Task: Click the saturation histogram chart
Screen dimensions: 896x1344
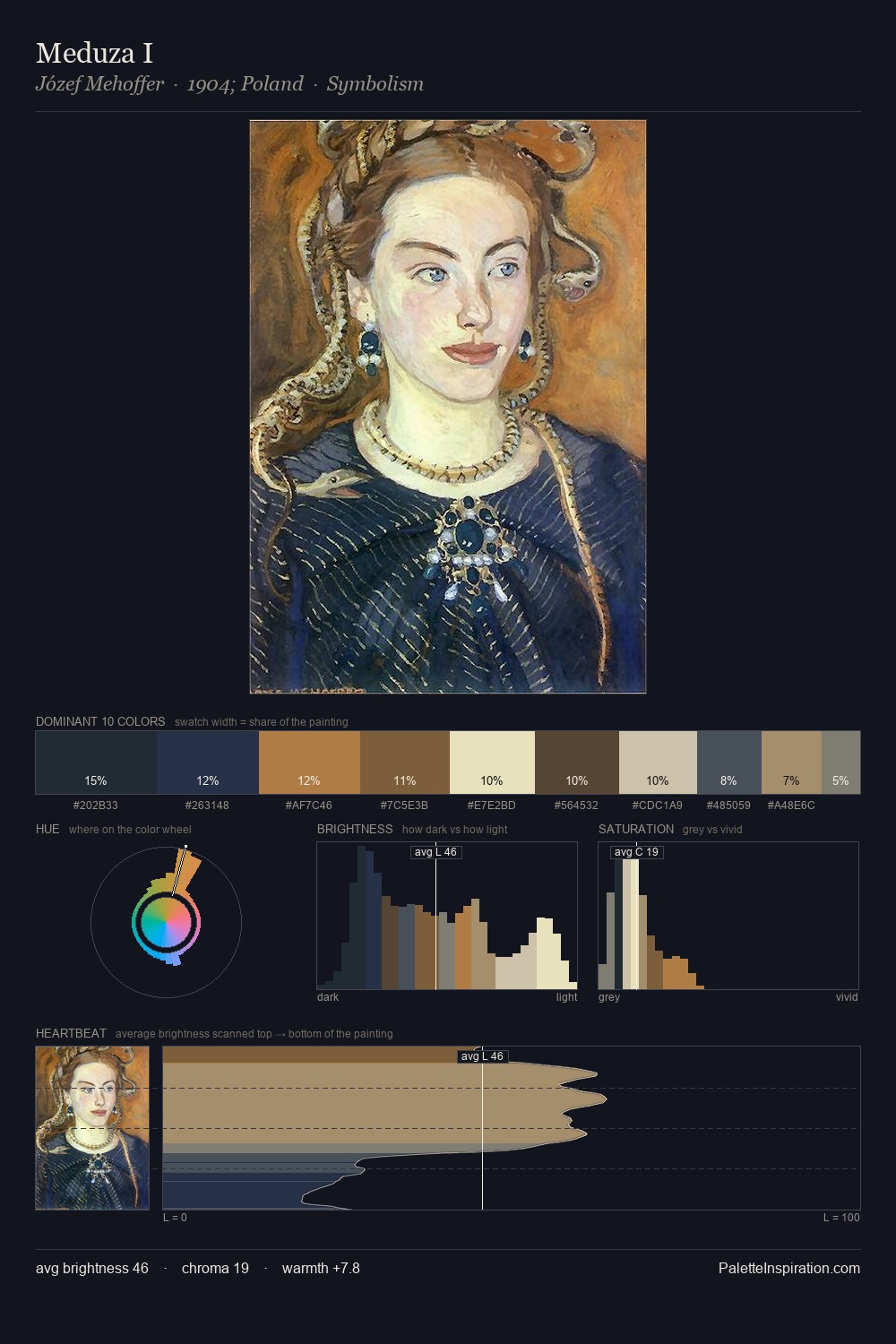Action: click(x=728, y=916)
